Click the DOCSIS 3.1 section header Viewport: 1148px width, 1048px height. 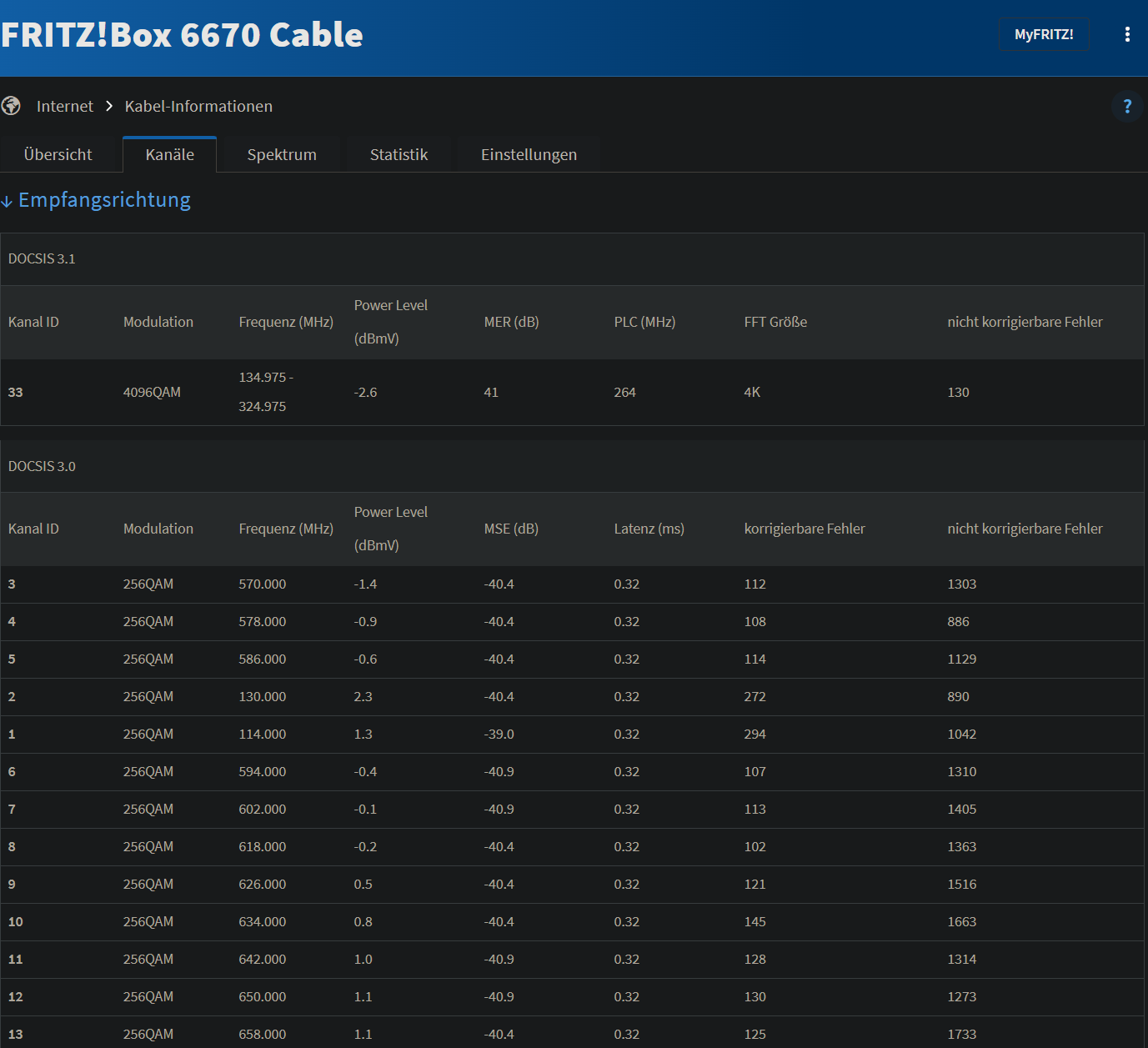[x=572, y=259]
